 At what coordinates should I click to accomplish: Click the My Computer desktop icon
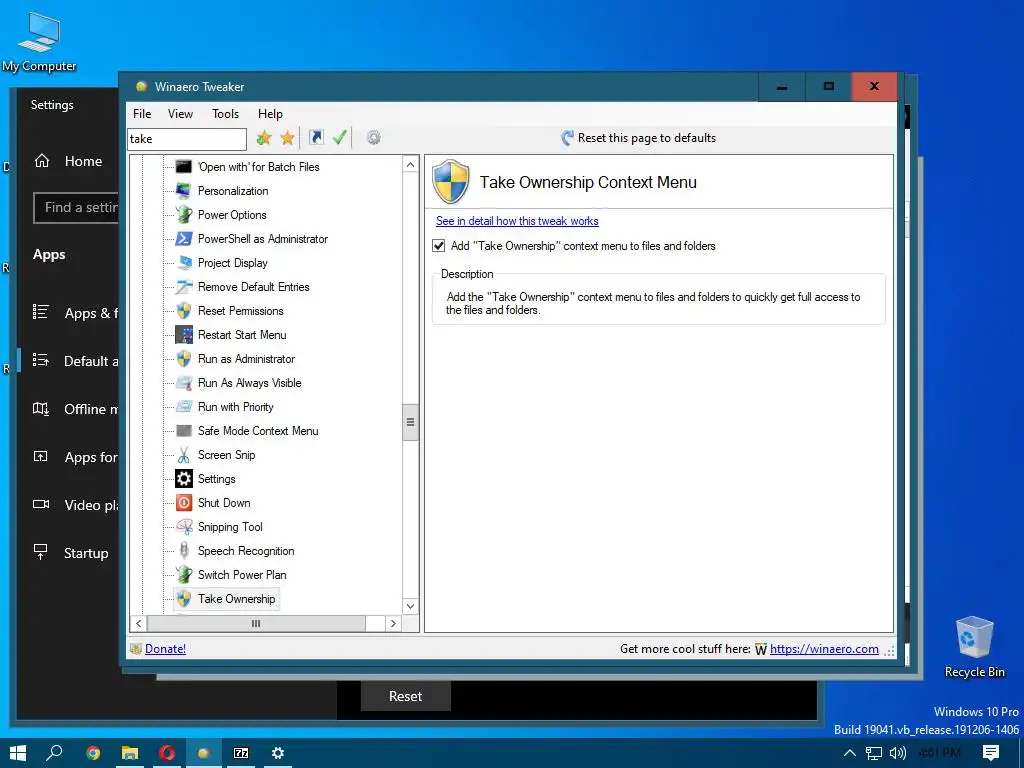(x=39, y=42)
